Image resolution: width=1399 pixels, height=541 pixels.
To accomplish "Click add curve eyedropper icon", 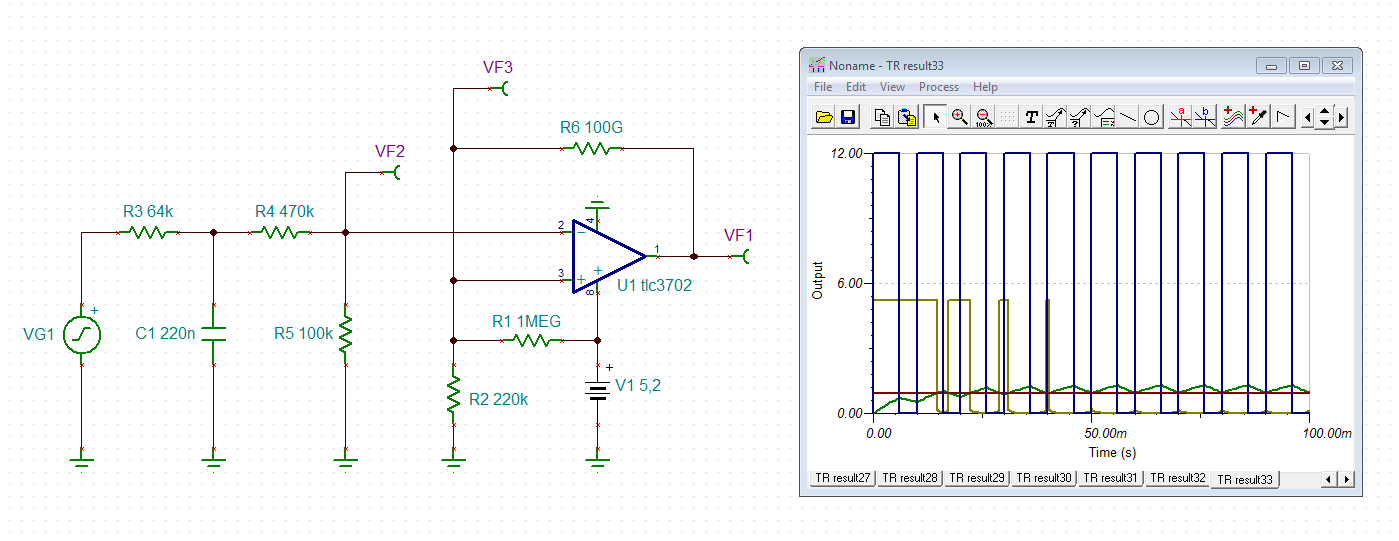I will click(x=1258, y=117).
